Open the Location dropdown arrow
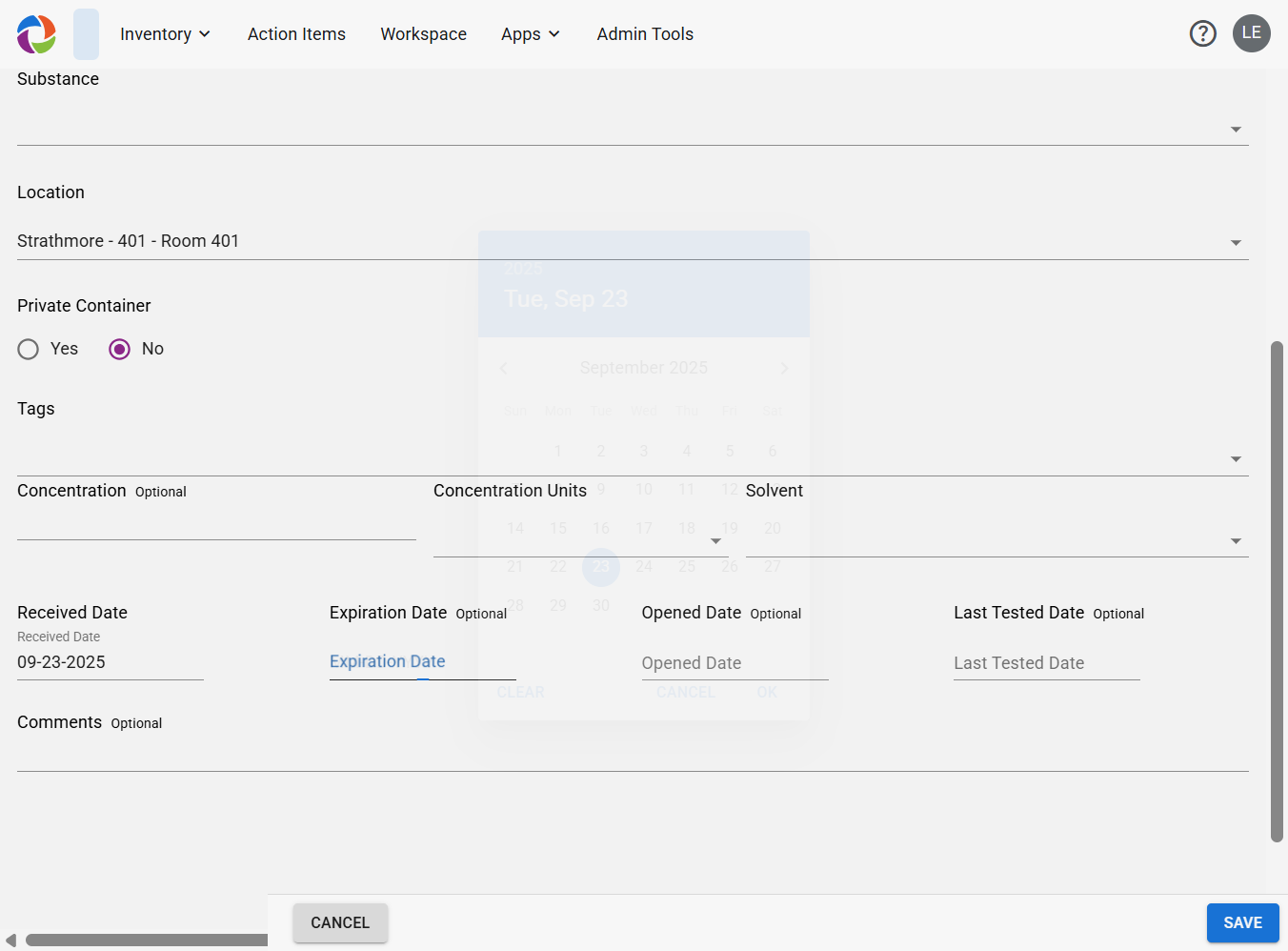Screen dimensions: 1288x951 1236,243
